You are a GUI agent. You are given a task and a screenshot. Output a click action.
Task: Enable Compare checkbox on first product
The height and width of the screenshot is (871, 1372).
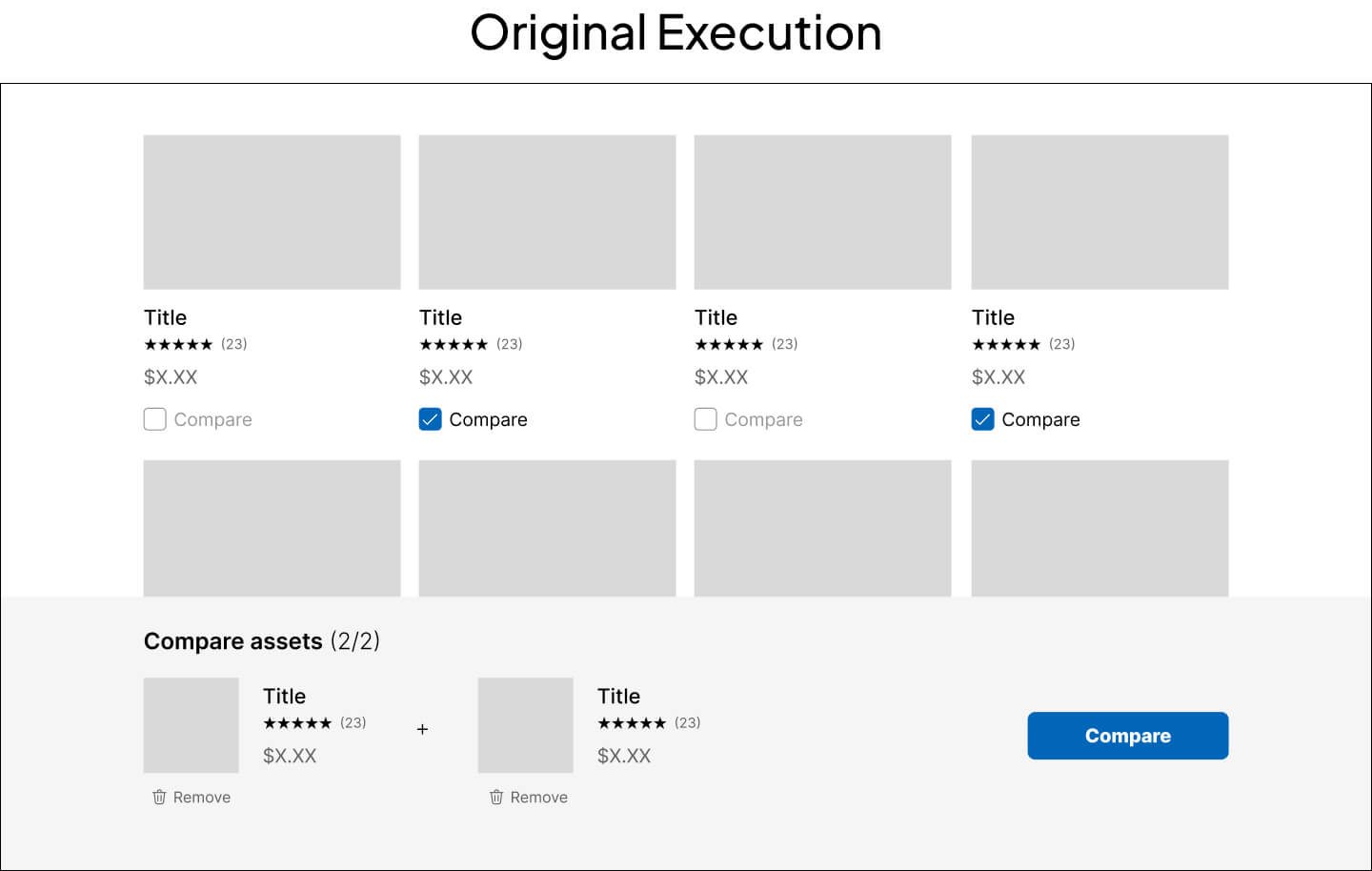[x=155, y=419]
